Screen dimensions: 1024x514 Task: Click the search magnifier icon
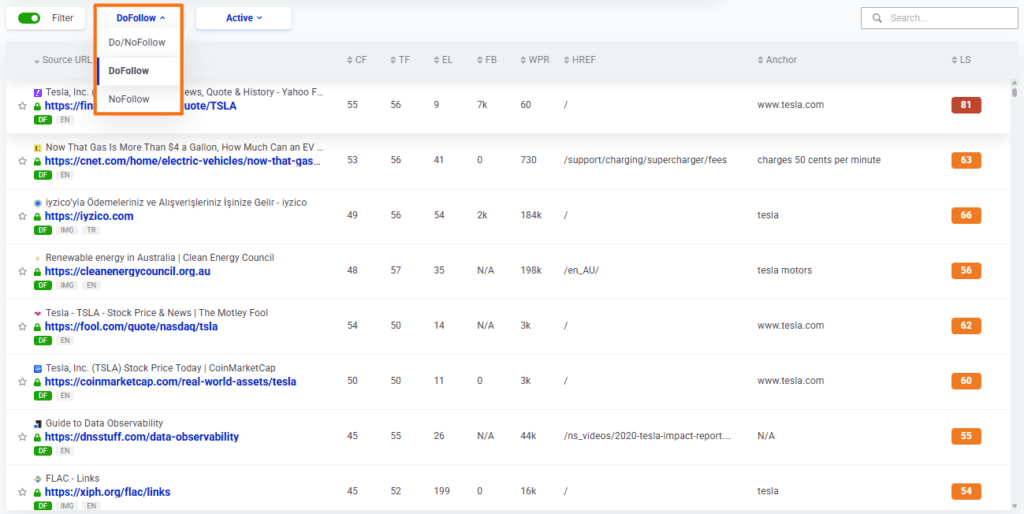pyautogui.click(x=878, y=18)
